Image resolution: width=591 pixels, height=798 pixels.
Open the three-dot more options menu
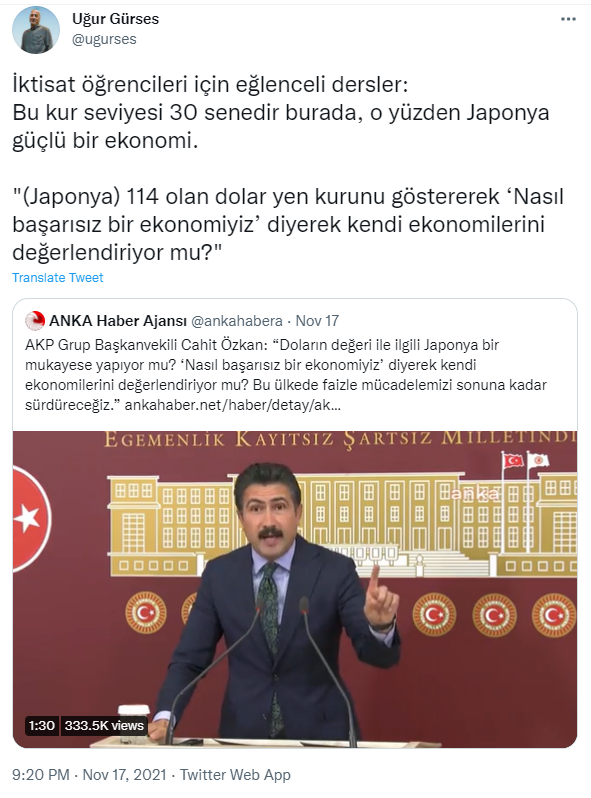568,19
